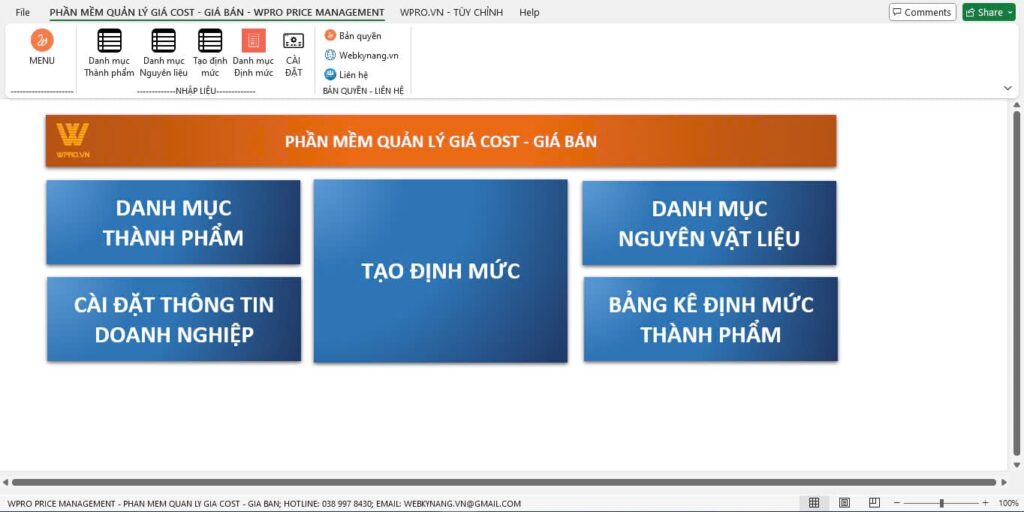Screen dimensions: 1024x512
Task: Open the Help tab
Action: point(529,12)
